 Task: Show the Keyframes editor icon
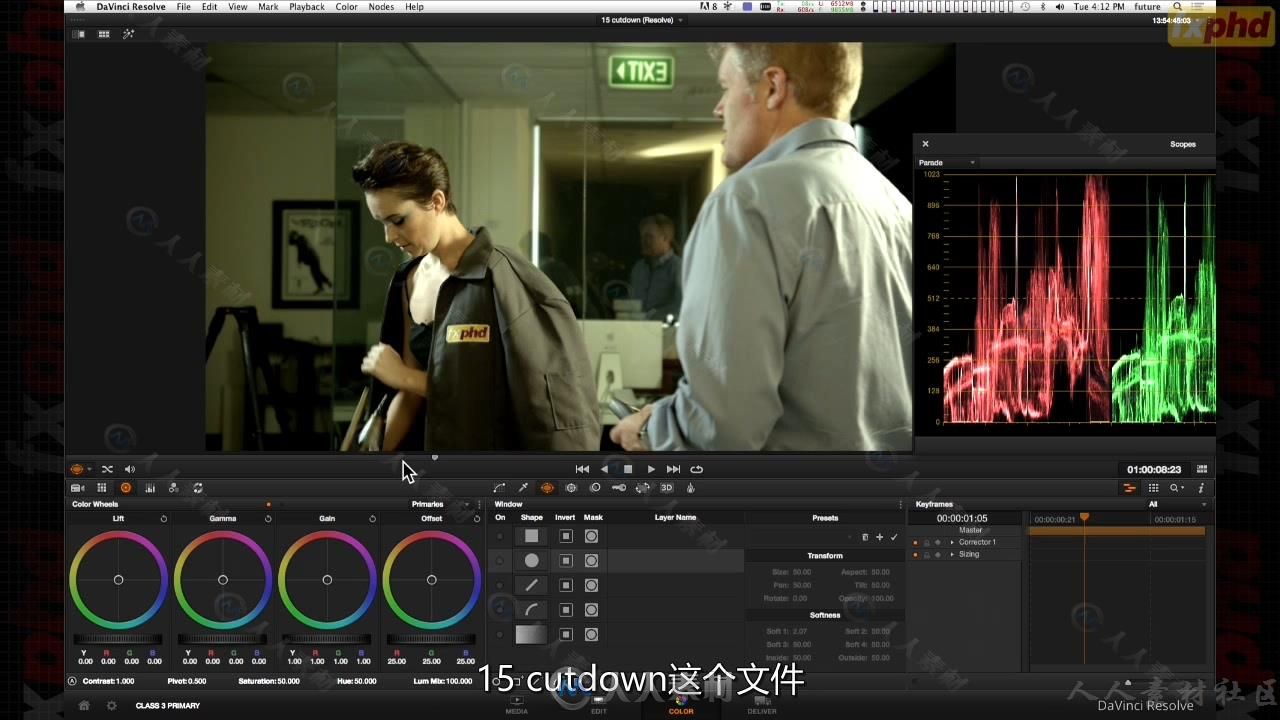point(1129,488)
